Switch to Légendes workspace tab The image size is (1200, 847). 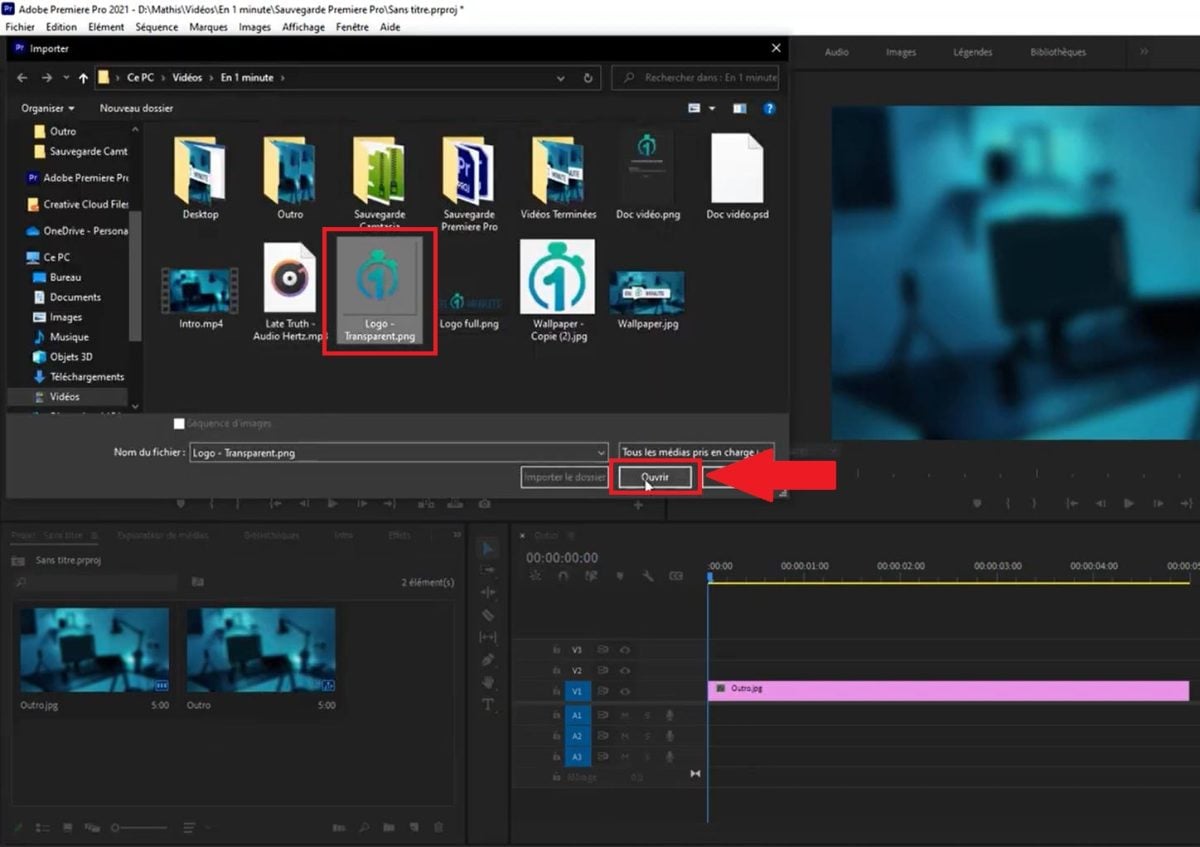(x=973, y=52)
